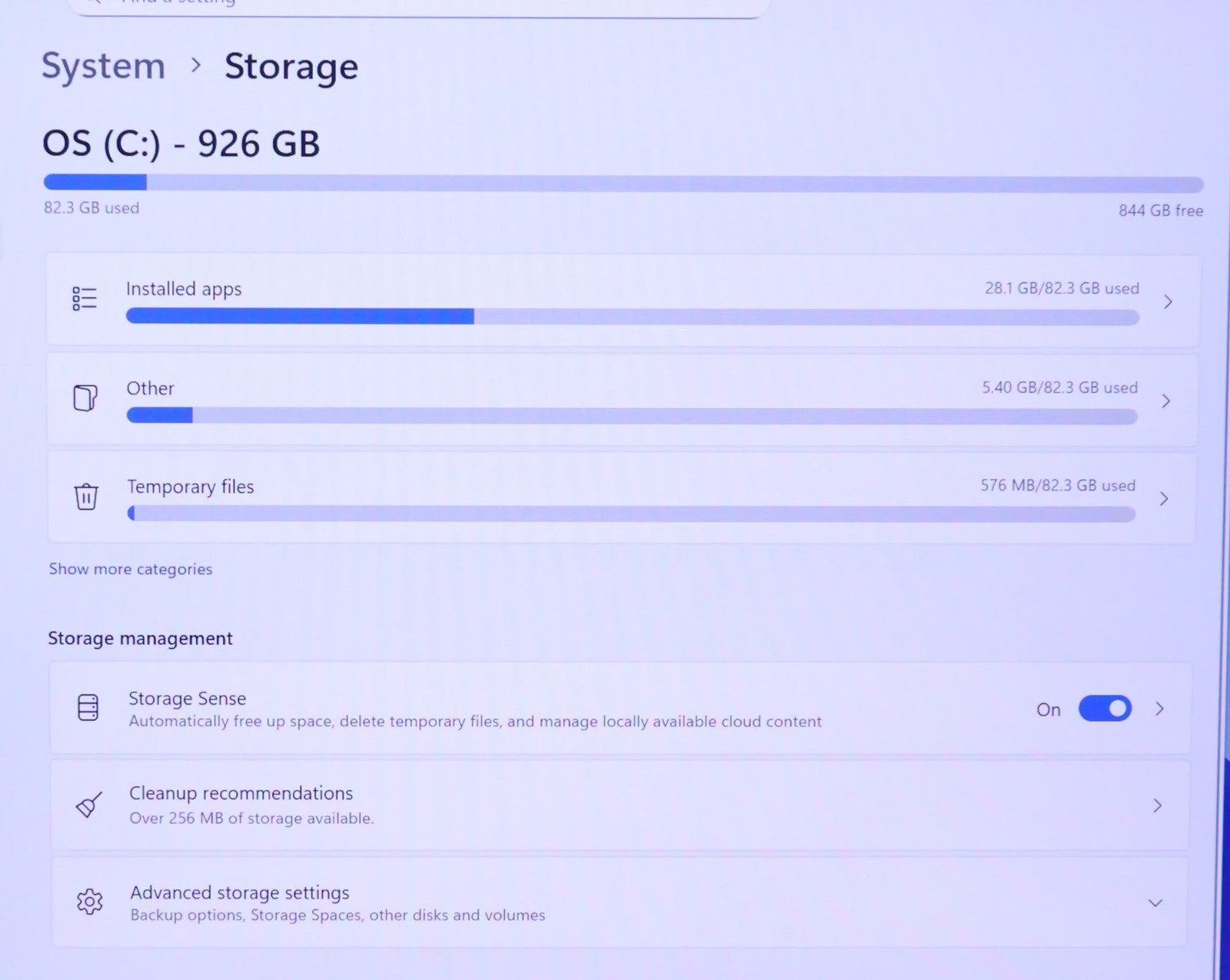Image resolution: width=1230 pixels, height=980 pixels.
Task: Click the Temporary files trash icon
Action: tap(86, 496)
